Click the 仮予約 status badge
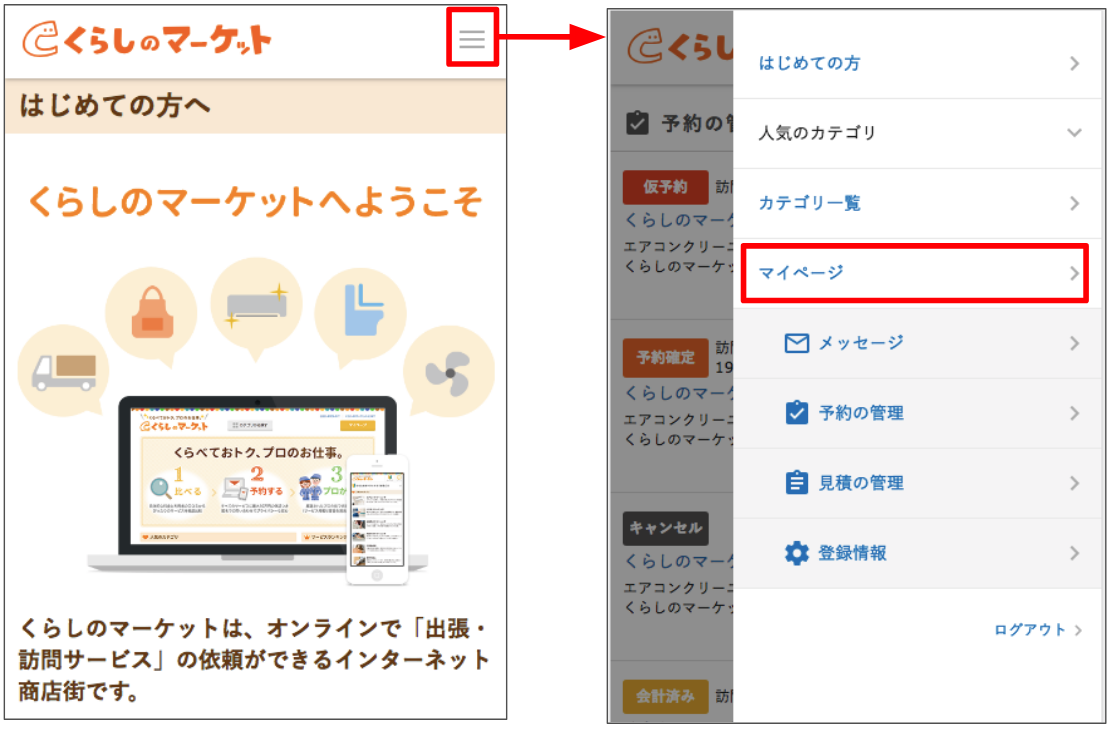Viewport: 1113px width, 731px height. [665, 187]
